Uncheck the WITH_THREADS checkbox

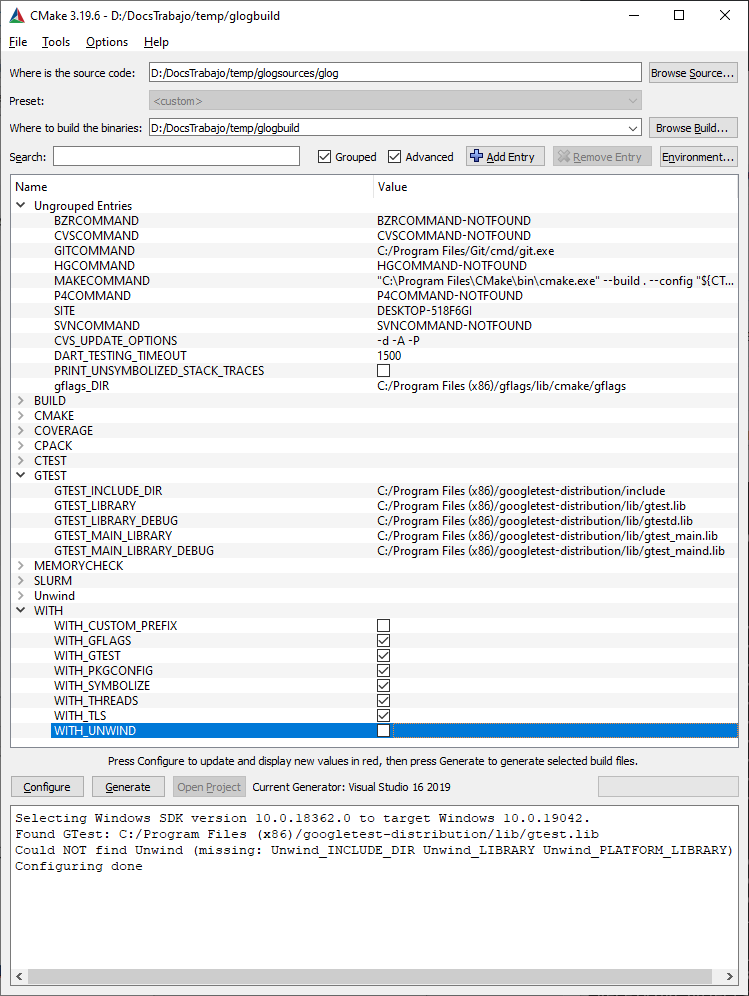384,701
